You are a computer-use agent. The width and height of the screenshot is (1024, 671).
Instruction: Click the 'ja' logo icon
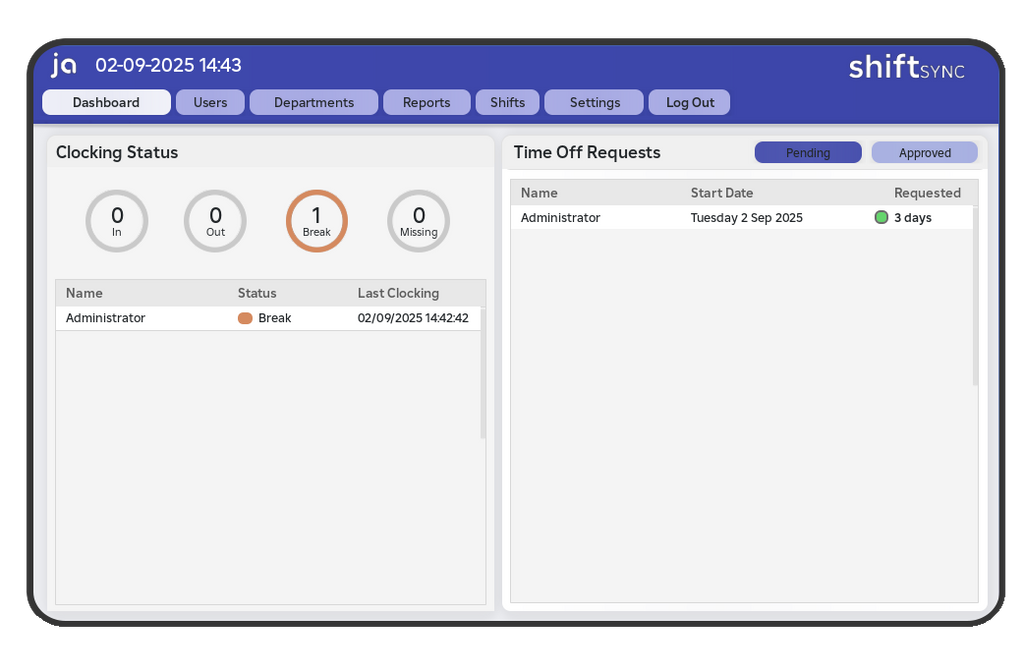click(x=64, y=66)
